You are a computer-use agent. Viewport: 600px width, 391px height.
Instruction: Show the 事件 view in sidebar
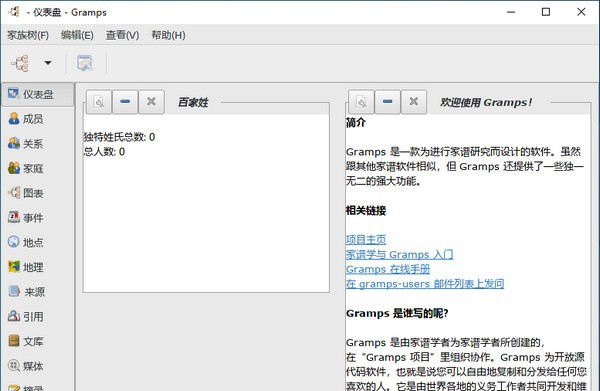click(x=26, y=218)
